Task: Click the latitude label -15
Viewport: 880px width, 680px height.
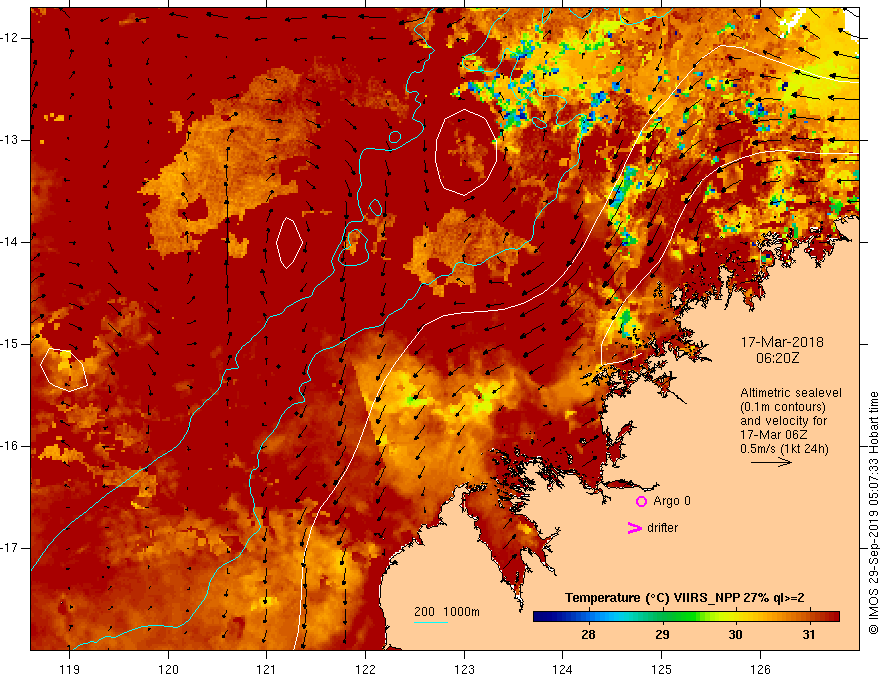Action: (10, 344)
